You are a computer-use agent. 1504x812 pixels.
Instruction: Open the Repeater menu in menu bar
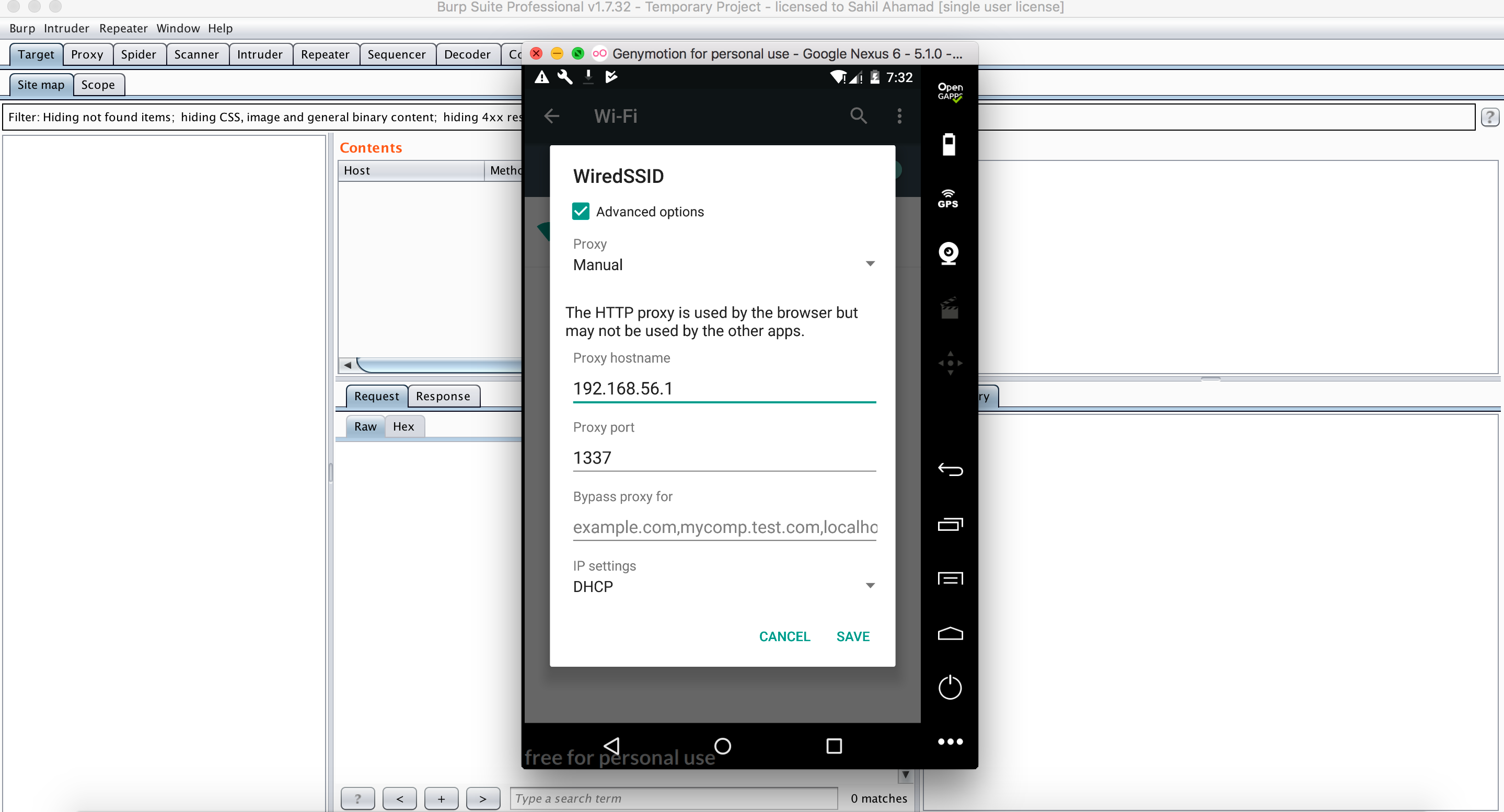[123, 28]
